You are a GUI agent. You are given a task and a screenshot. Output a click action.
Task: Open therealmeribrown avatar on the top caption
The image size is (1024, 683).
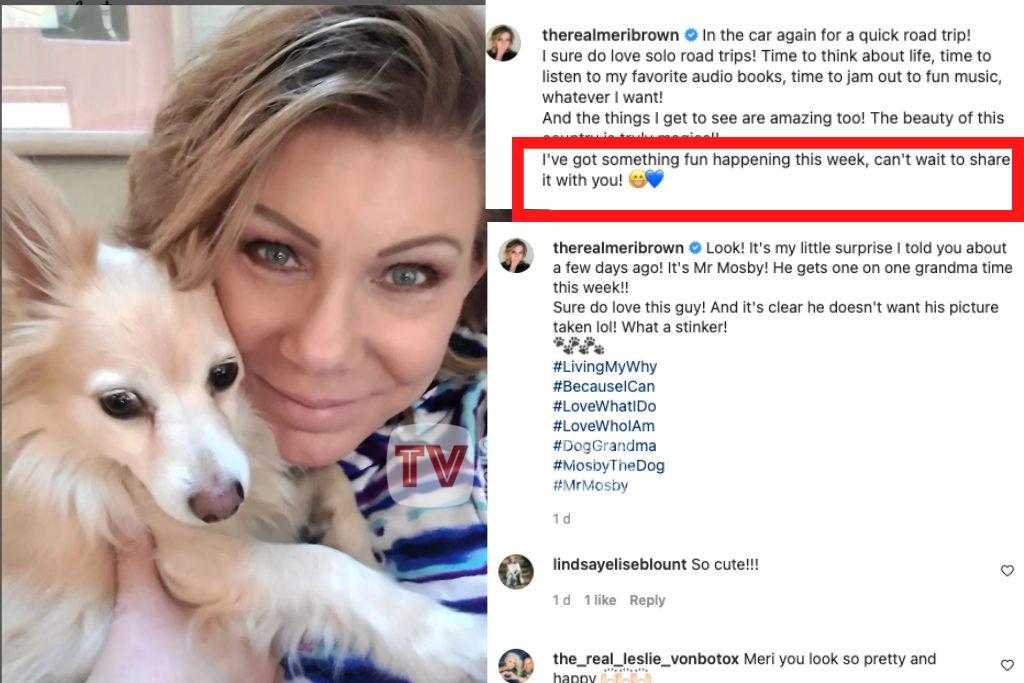tap(504, 44)
